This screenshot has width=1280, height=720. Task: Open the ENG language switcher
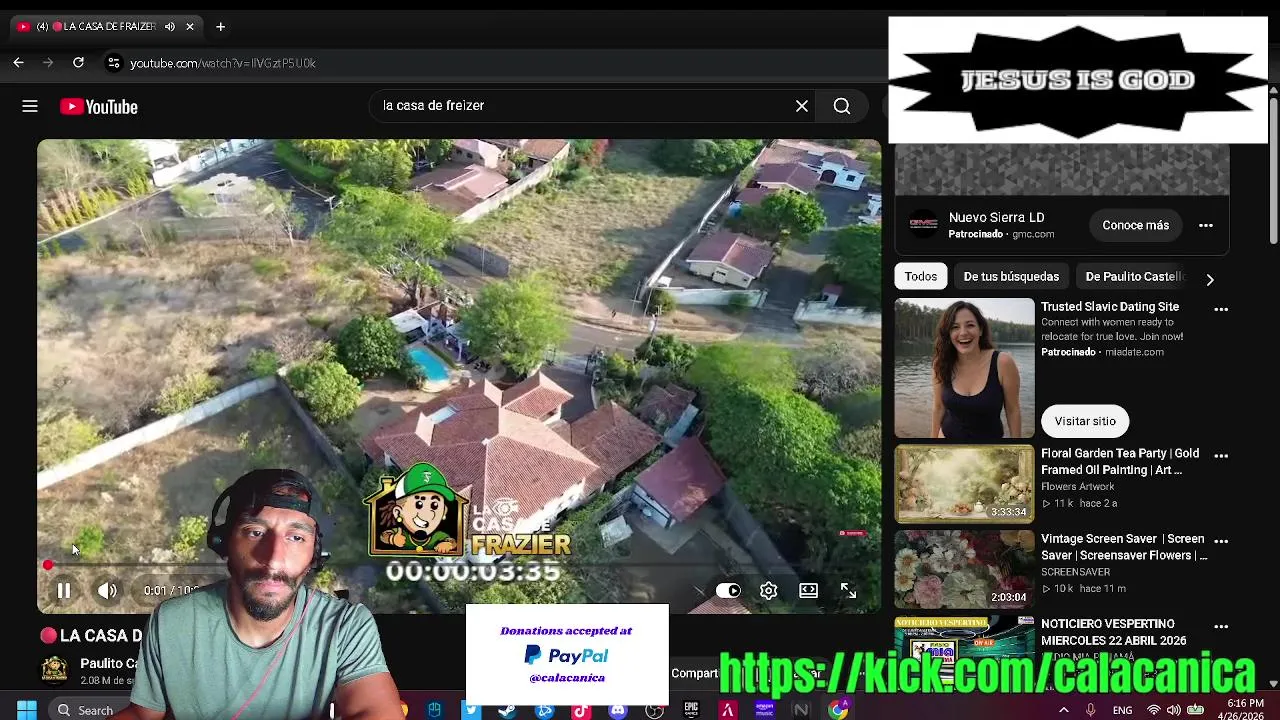coord(1122,710)
